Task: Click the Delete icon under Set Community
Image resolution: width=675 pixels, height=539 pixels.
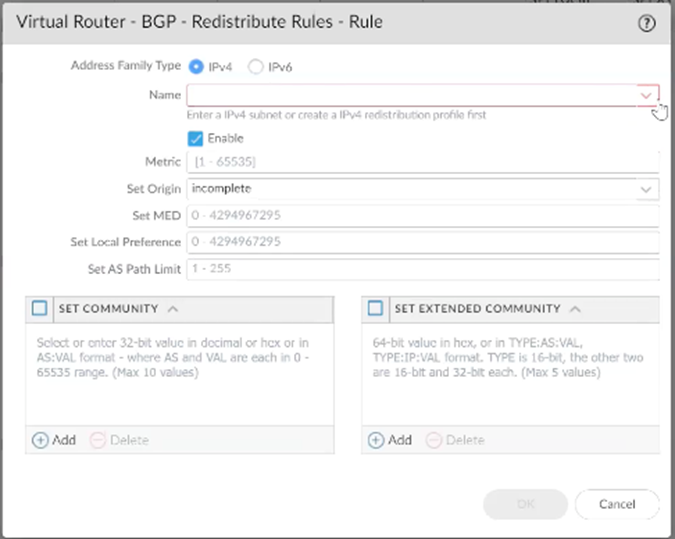Action: tap(99, 440)
